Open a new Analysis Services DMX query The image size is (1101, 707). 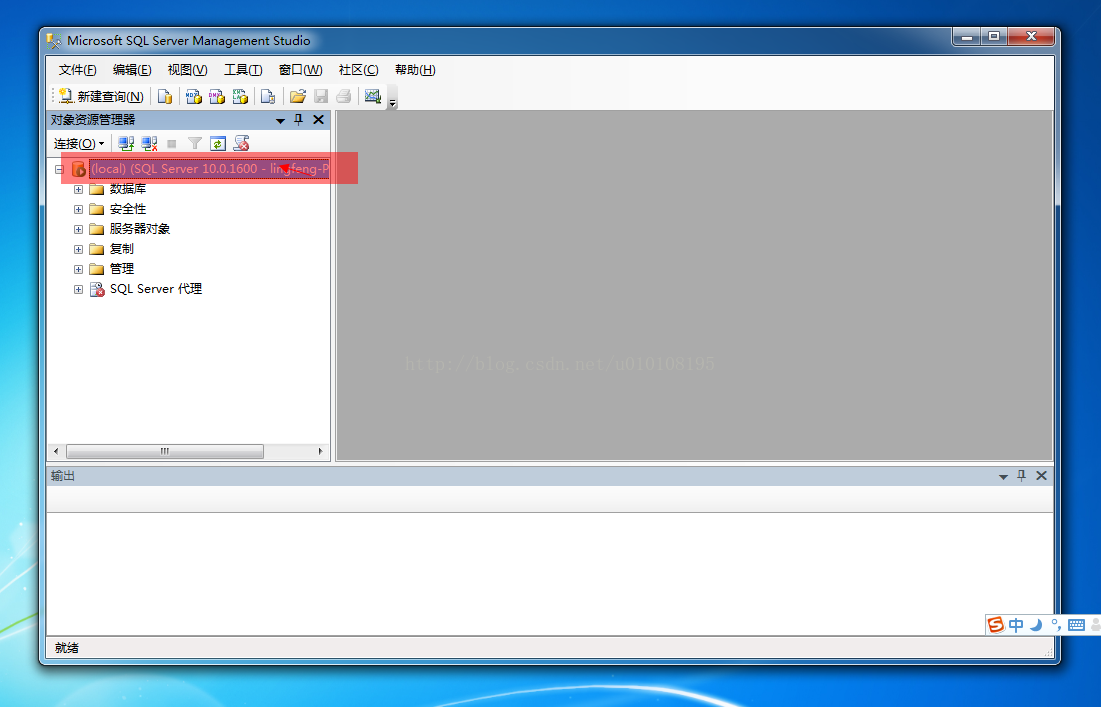click(x=216, y=96)
